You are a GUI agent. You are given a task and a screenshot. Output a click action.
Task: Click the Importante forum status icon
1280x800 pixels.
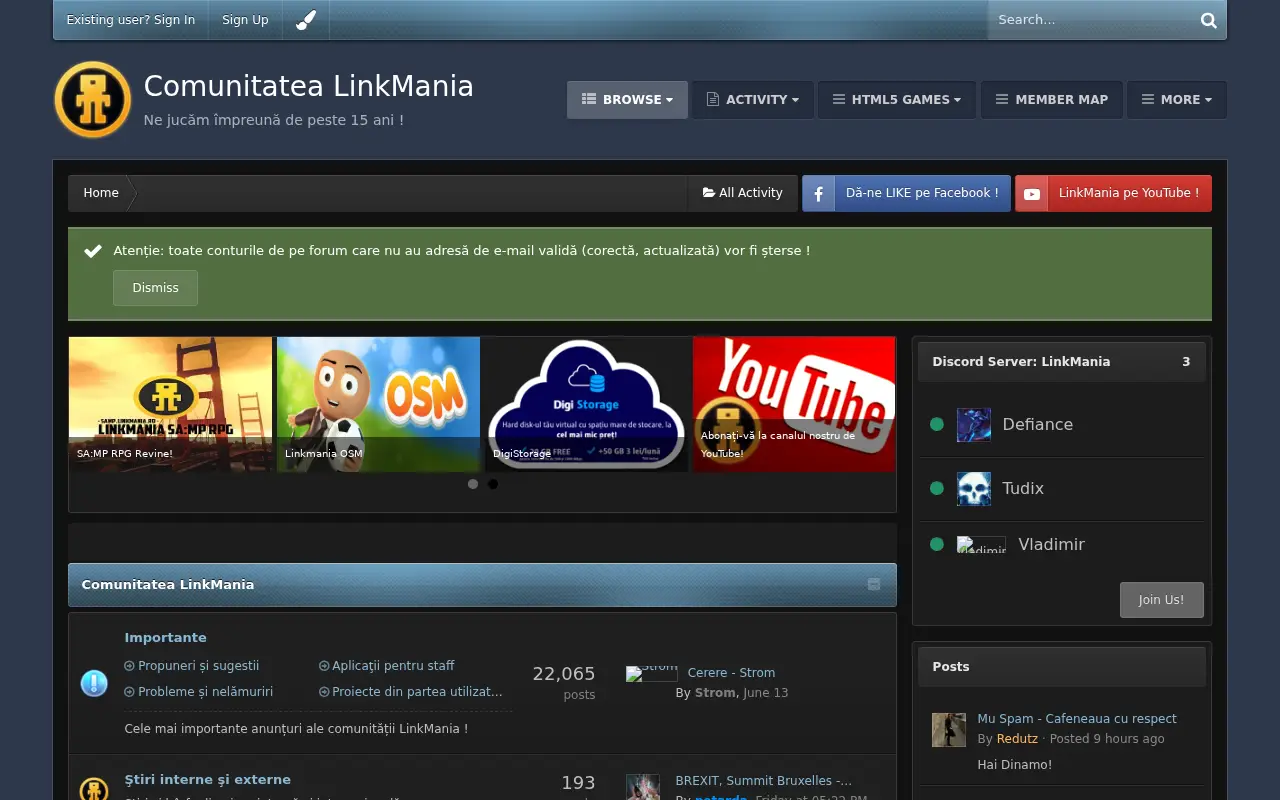point(94,684)
